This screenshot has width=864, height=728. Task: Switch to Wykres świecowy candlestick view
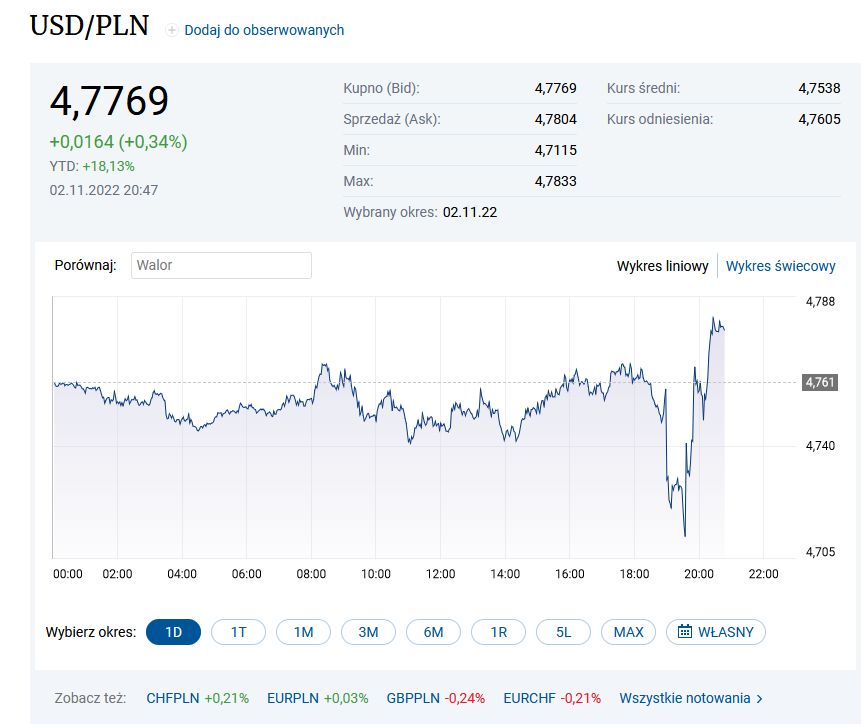click(780, 266)
